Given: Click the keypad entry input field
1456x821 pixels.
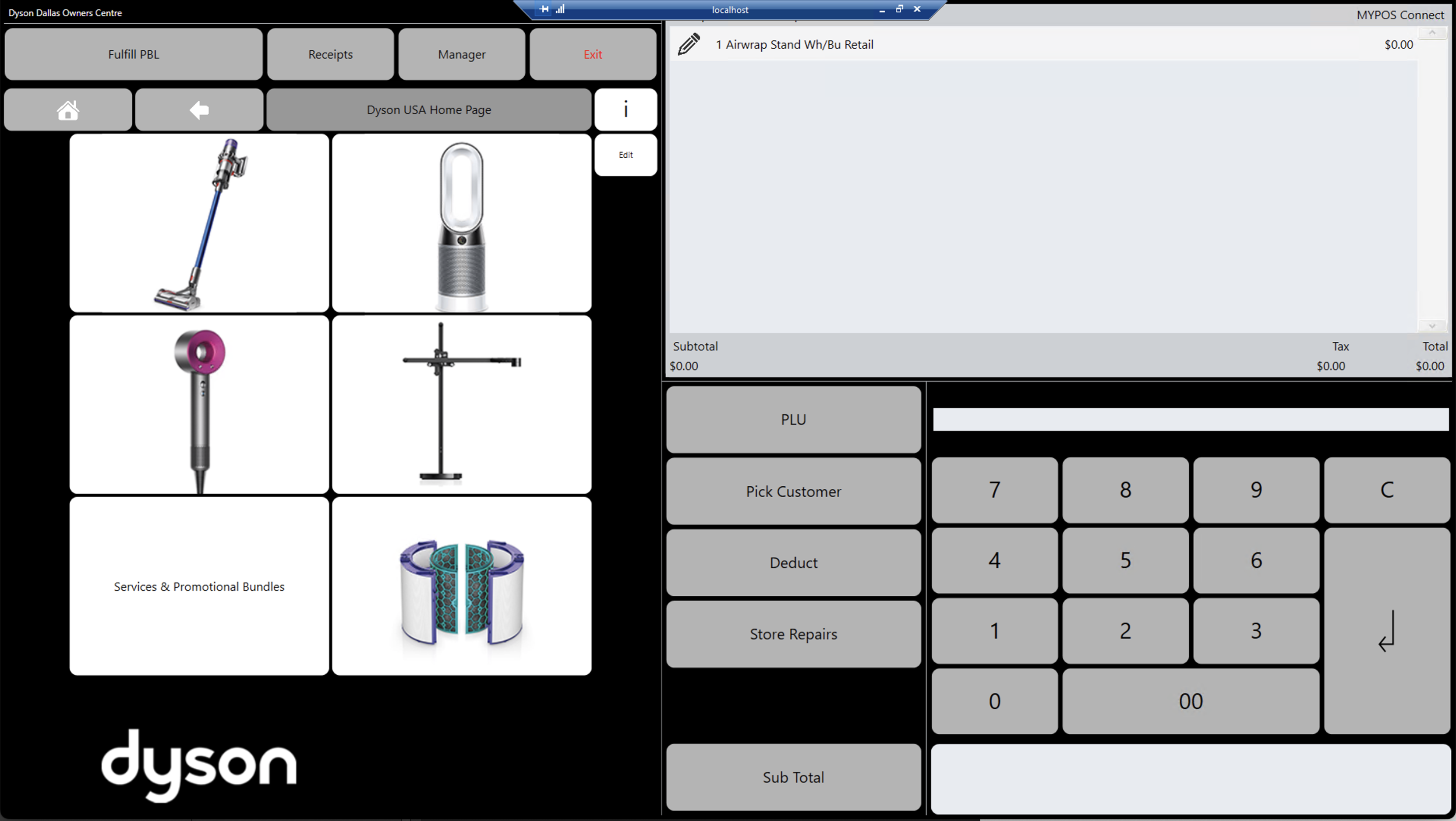Looking at the screenshot, I should 1191,420.
